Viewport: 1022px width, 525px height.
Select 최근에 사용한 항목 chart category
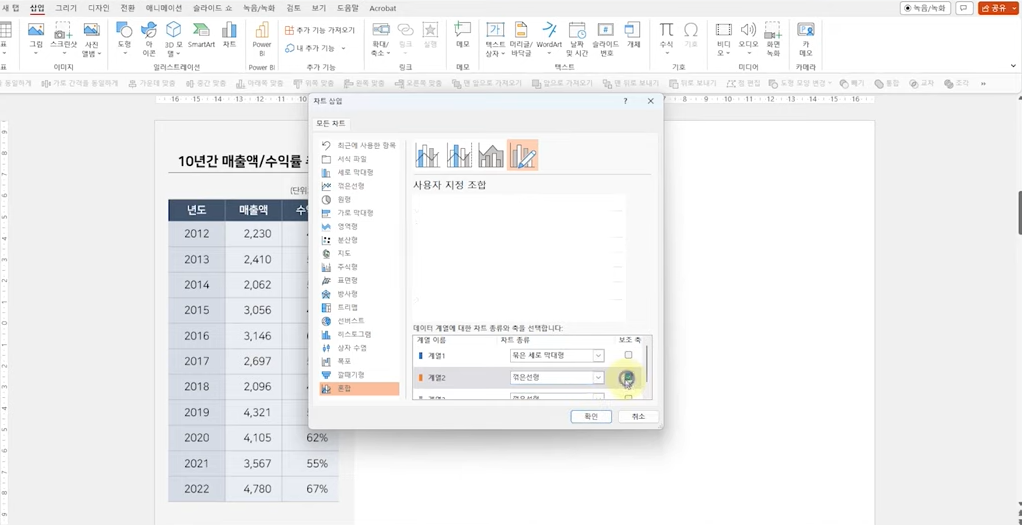coord(359,145)
